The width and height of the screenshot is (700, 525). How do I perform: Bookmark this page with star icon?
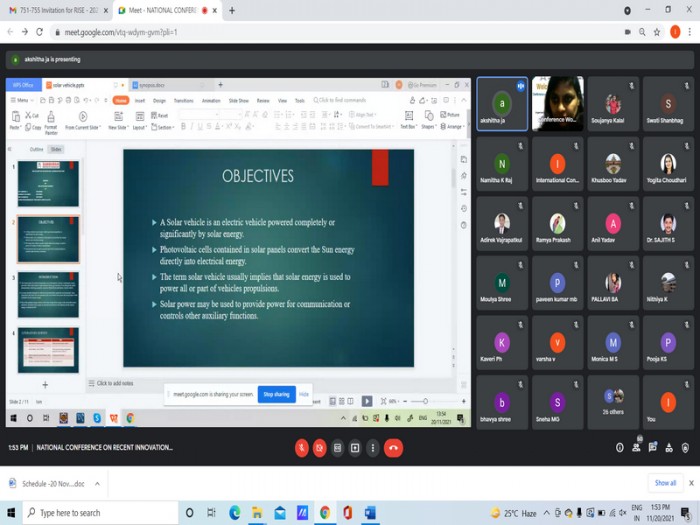[655, 32]
